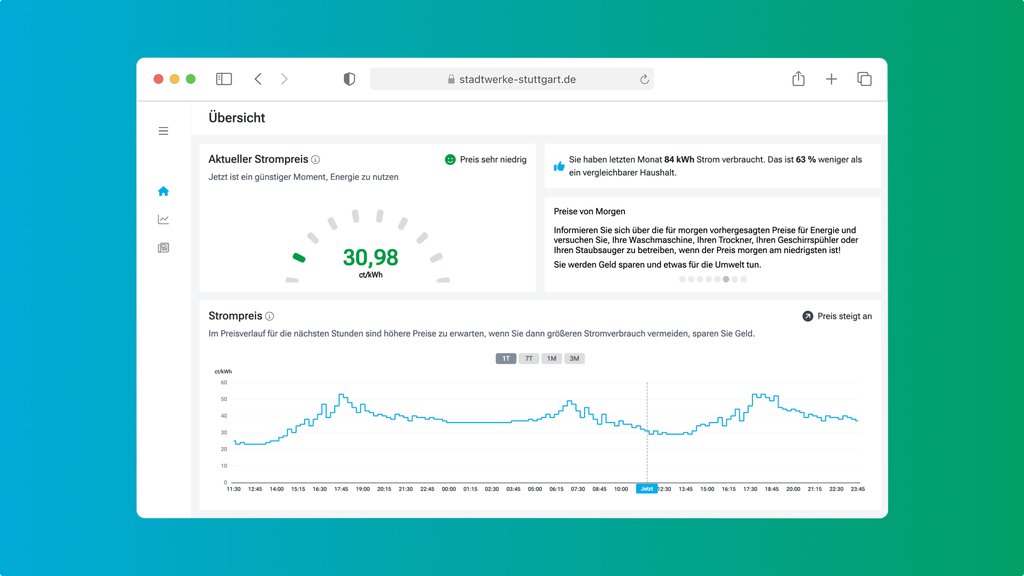Click the lock icon in address bar
Viewport: 1024px width, 576px height.
tap(451, 79)
